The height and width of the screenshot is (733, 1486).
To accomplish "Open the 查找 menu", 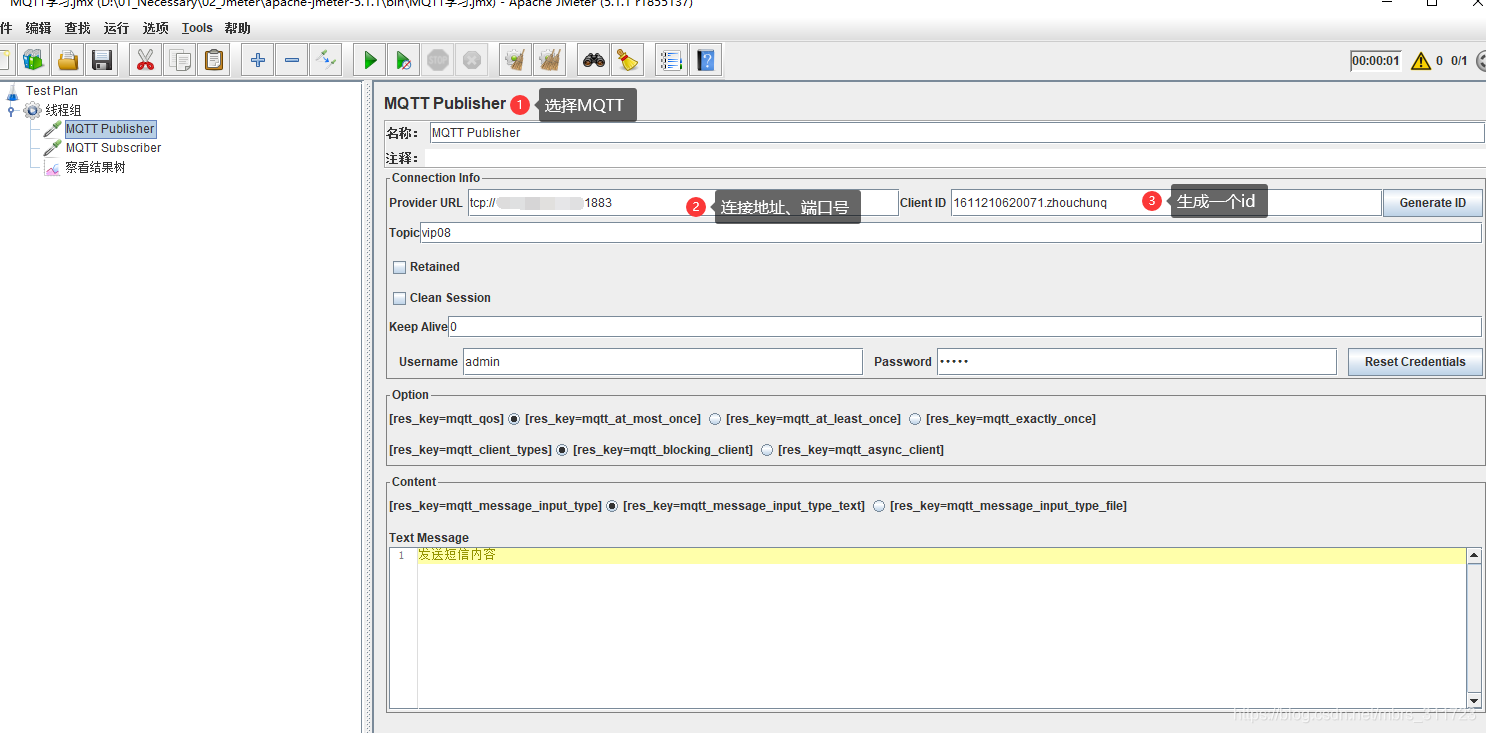I will (x=77, y=28).
